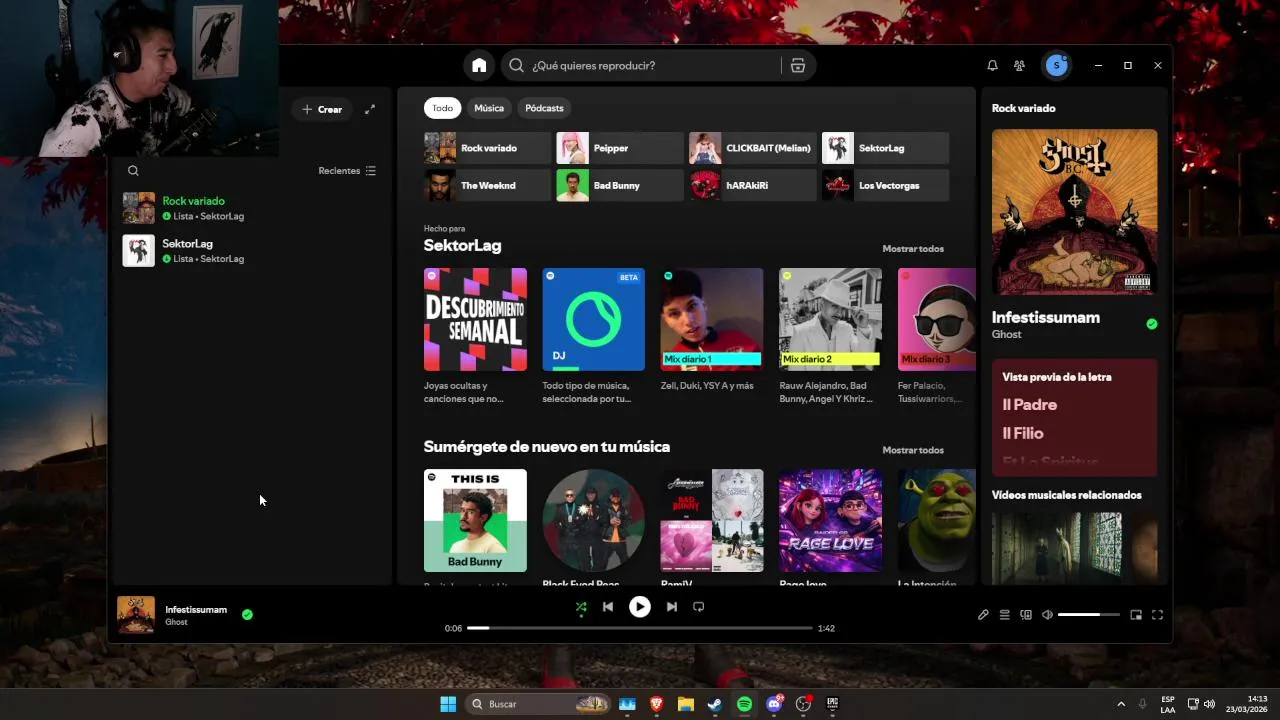Click the Spotify taskbar icon
The width and height of the screenshot is (1280, 720).
point(744,704)
